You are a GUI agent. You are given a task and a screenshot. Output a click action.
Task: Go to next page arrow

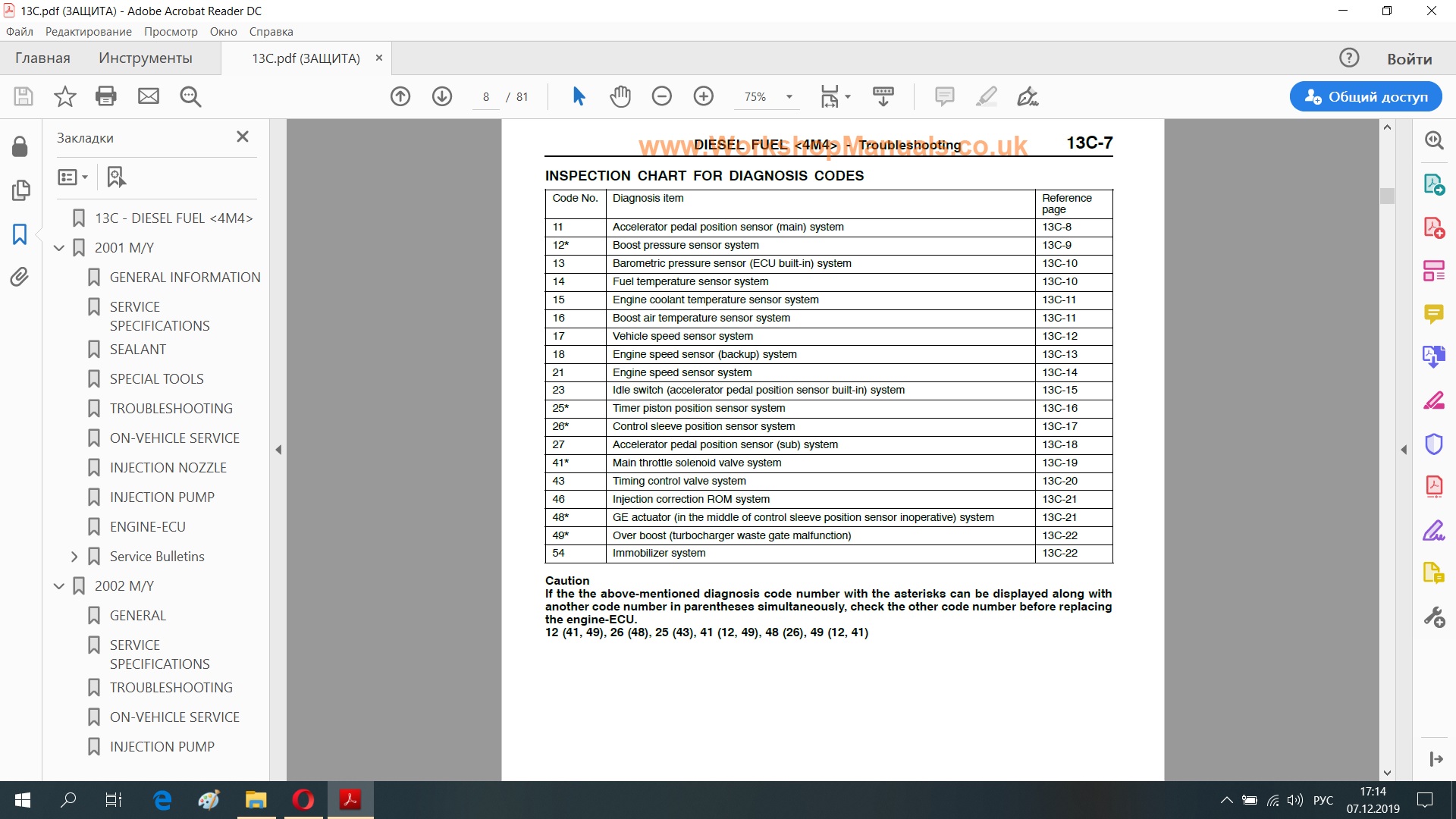point(442,96)
